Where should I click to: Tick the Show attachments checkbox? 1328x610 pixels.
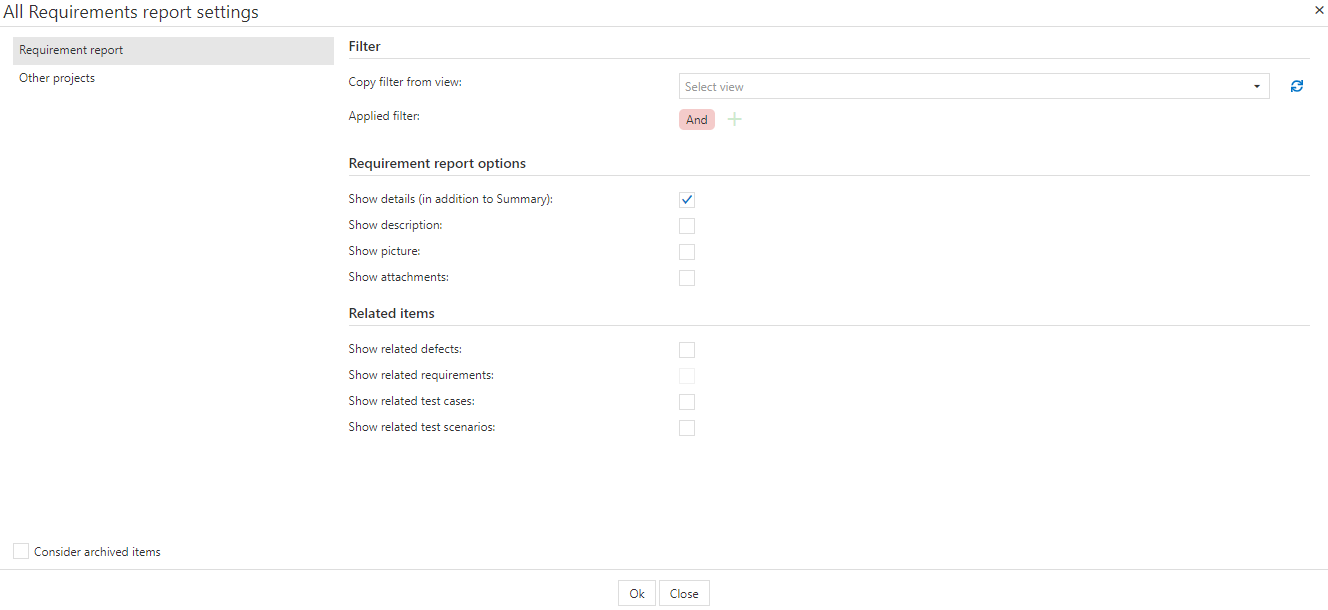687,278
